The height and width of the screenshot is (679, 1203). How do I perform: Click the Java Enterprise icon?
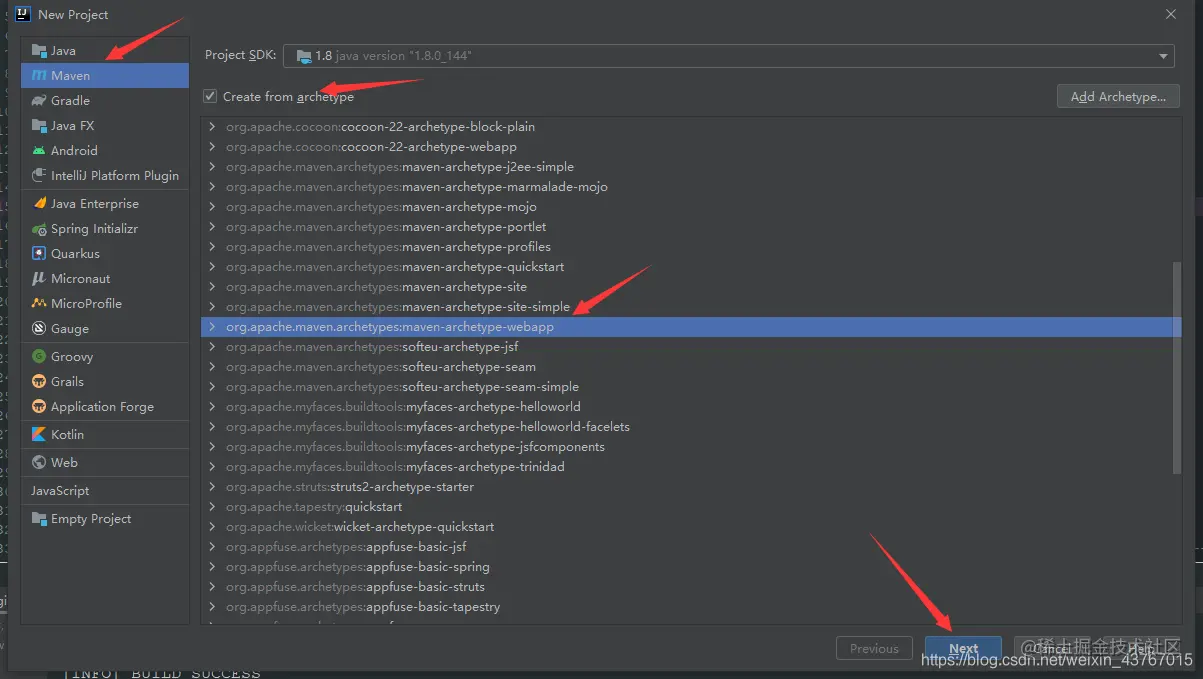[39, 204]
